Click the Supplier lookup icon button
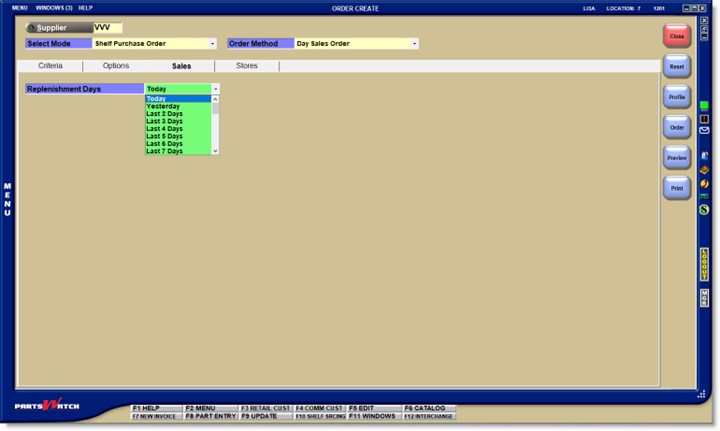 point(31,28)
